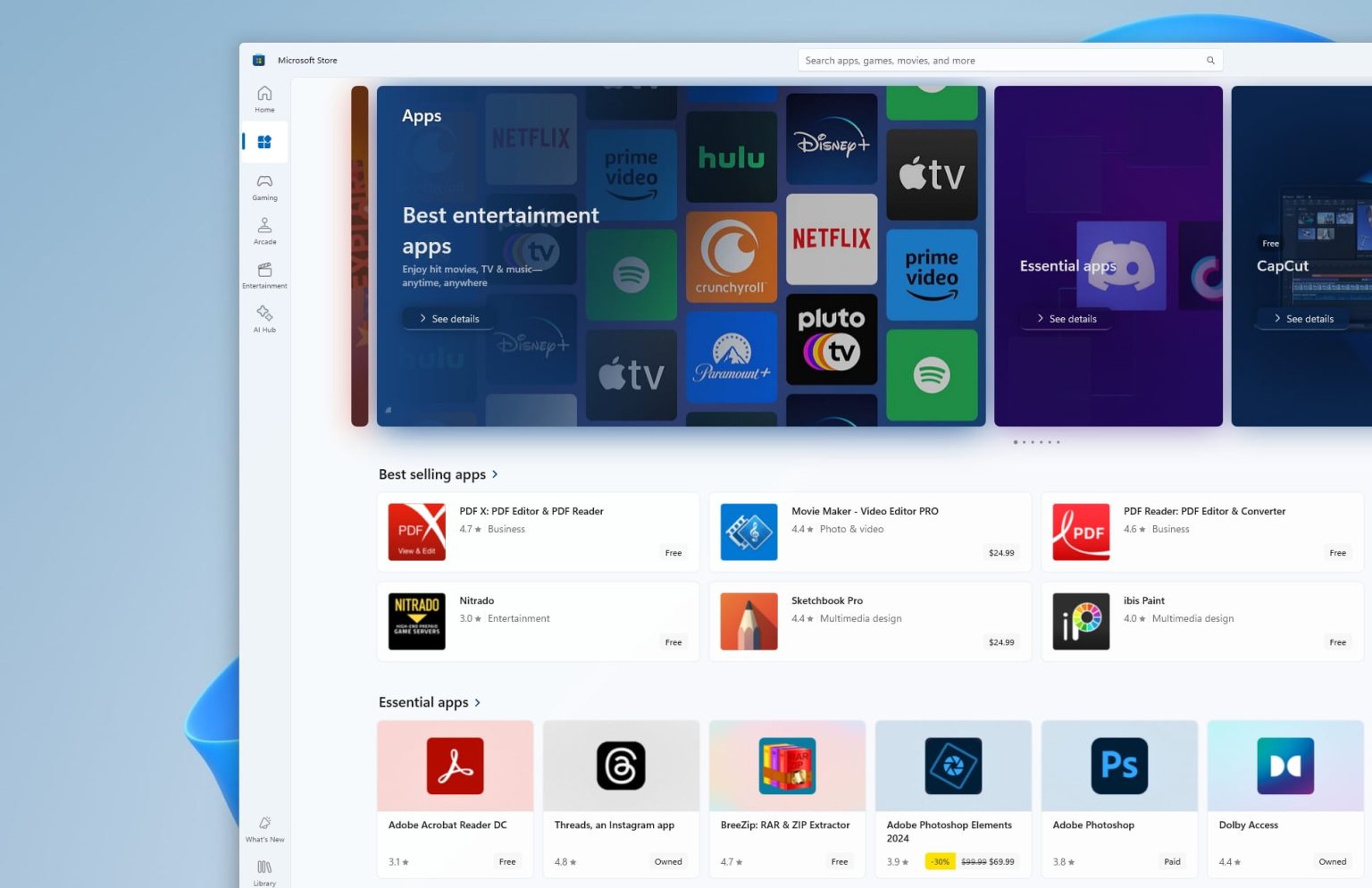Open your Library from the sidebar
Viewport: 1372px width, 888px height.
[x=264, y=871]
